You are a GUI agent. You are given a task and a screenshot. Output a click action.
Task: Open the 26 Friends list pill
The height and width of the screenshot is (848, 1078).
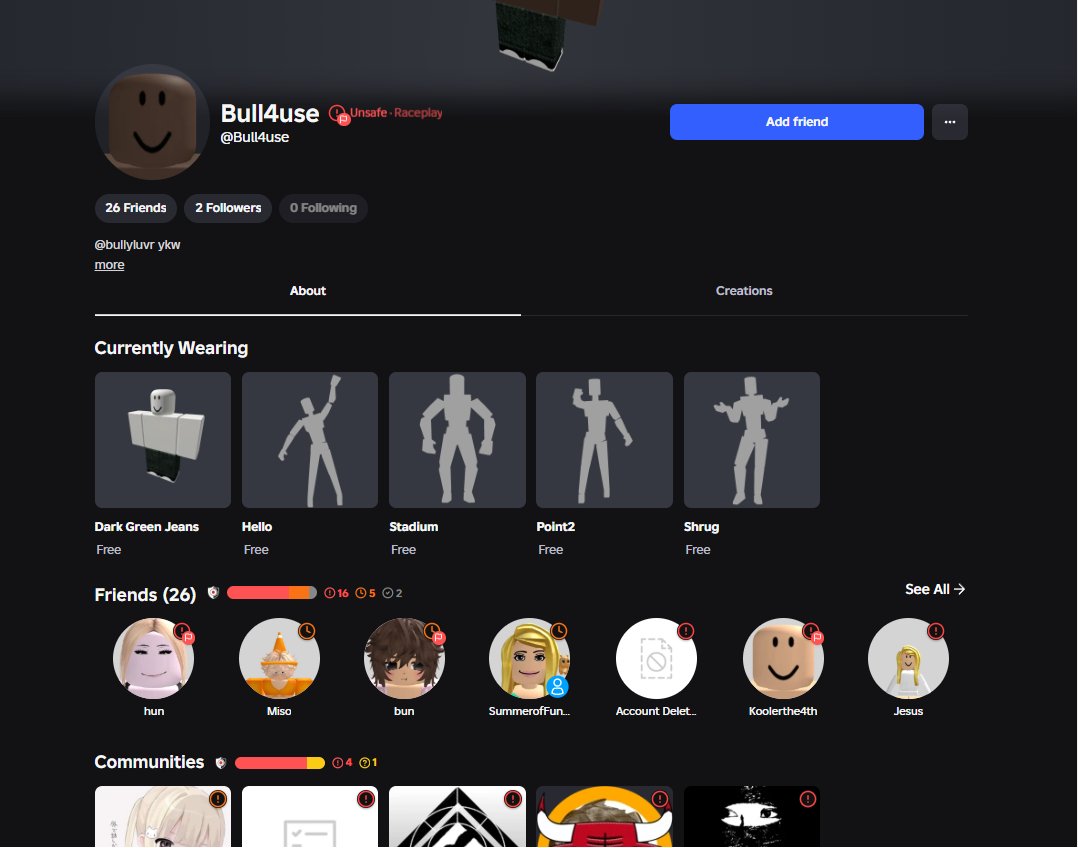coord(135,208)
